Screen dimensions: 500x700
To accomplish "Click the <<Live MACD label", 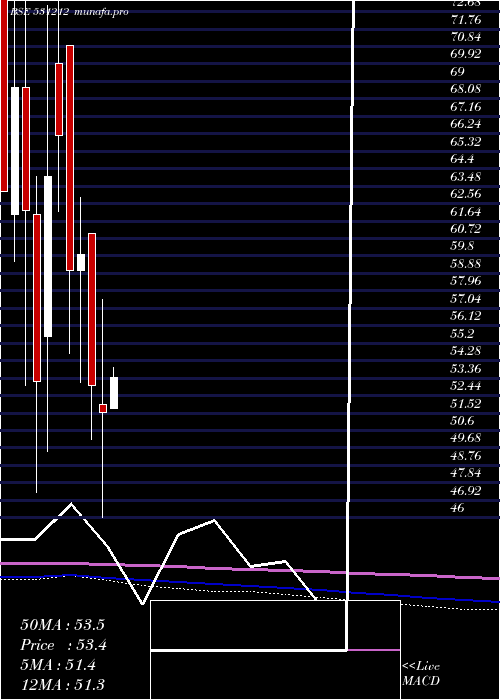I will (x=421, y=673).
